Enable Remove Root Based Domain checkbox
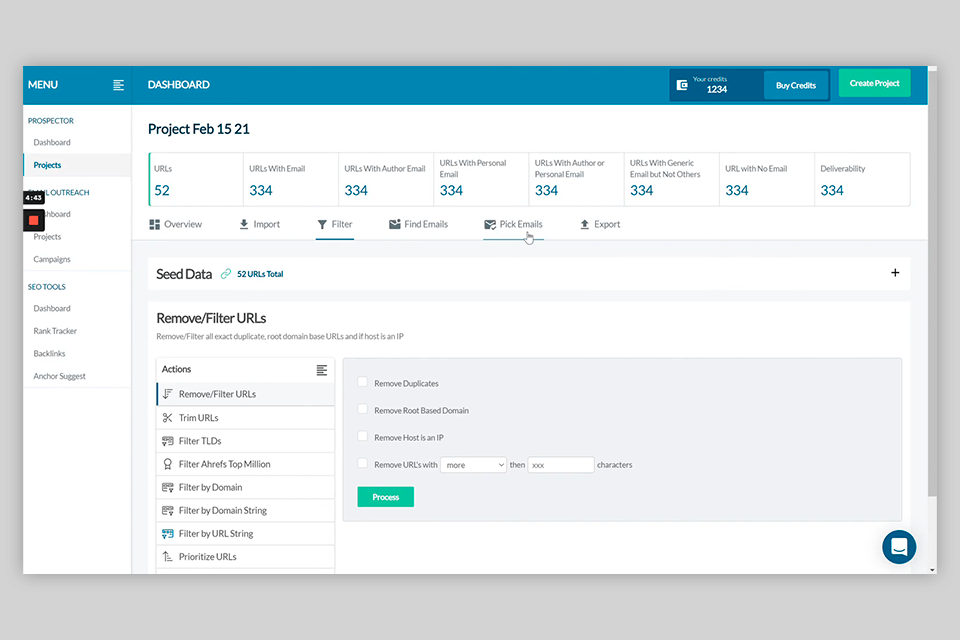 (362, 409)
